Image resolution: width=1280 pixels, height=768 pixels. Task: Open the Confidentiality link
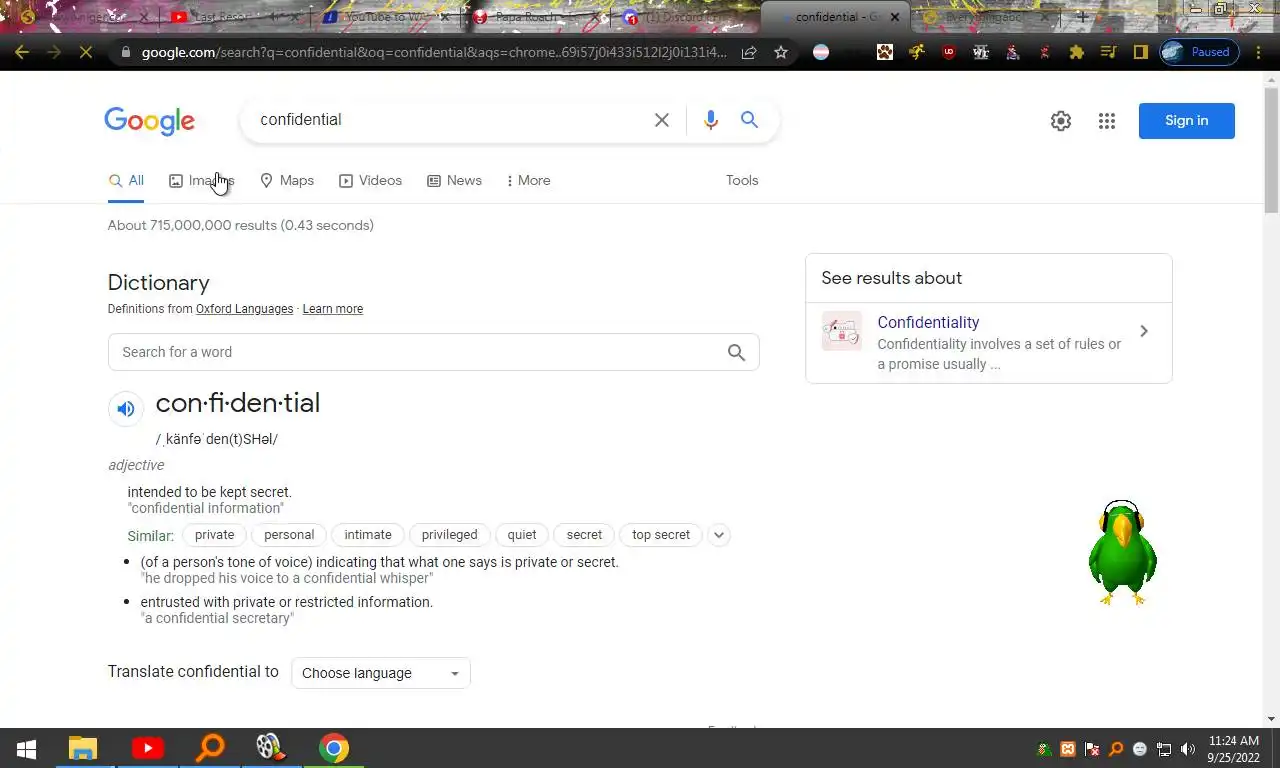click(x=928, y=322)
